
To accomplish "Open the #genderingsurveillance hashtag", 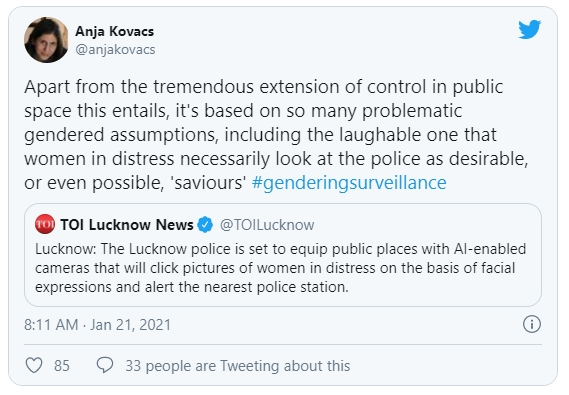I will (x=349, y=183).
